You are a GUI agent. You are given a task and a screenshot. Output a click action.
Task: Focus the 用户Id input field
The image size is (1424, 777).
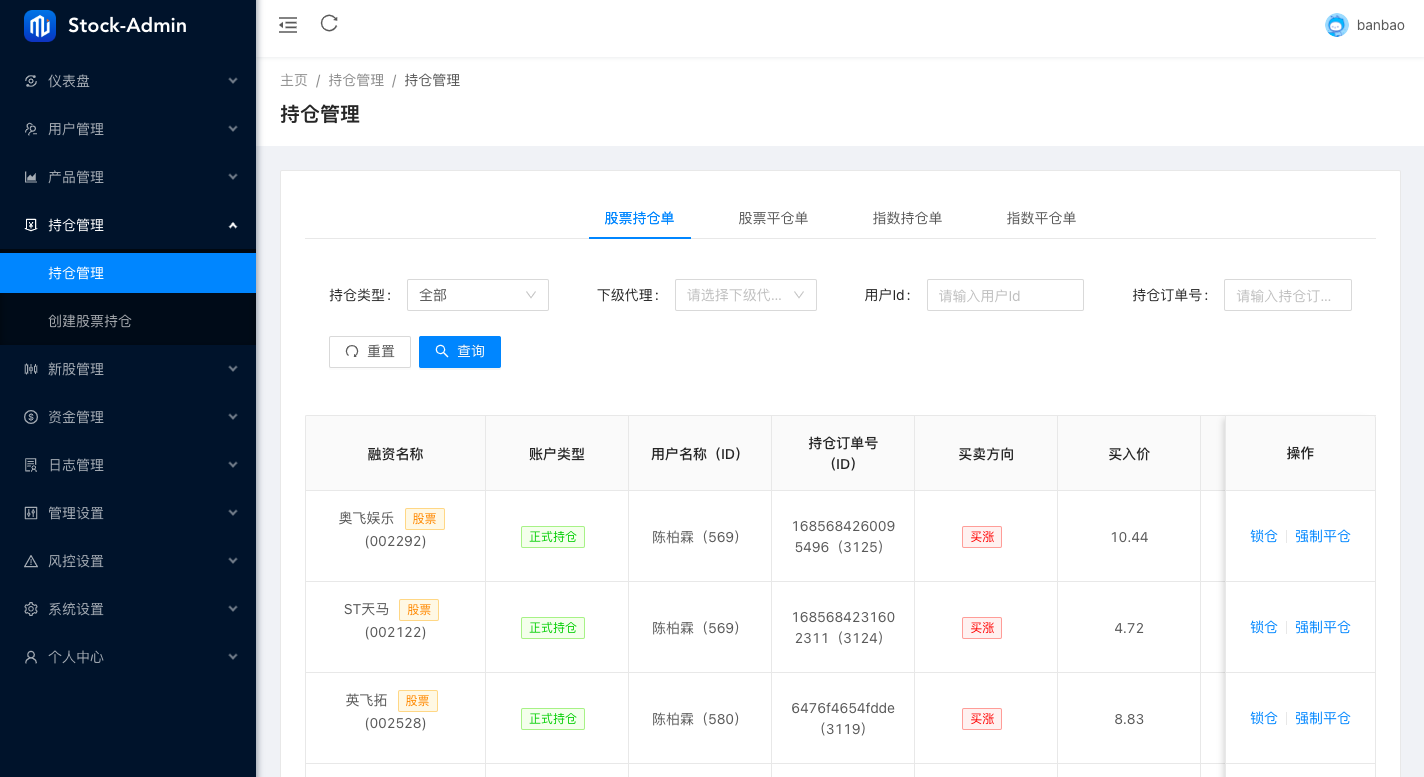click(1005, 295)
